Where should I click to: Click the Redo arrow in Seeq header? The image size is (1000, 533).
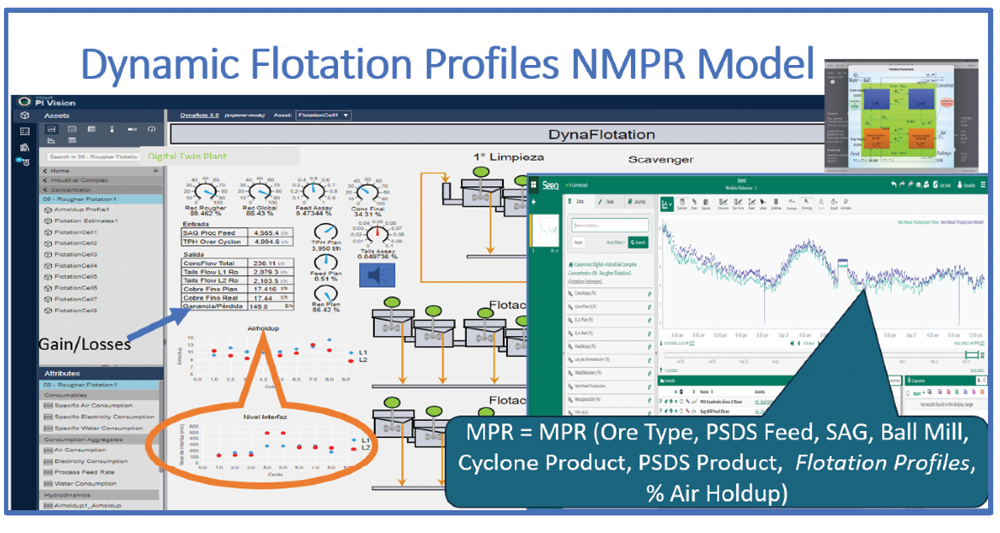point(902,184)
